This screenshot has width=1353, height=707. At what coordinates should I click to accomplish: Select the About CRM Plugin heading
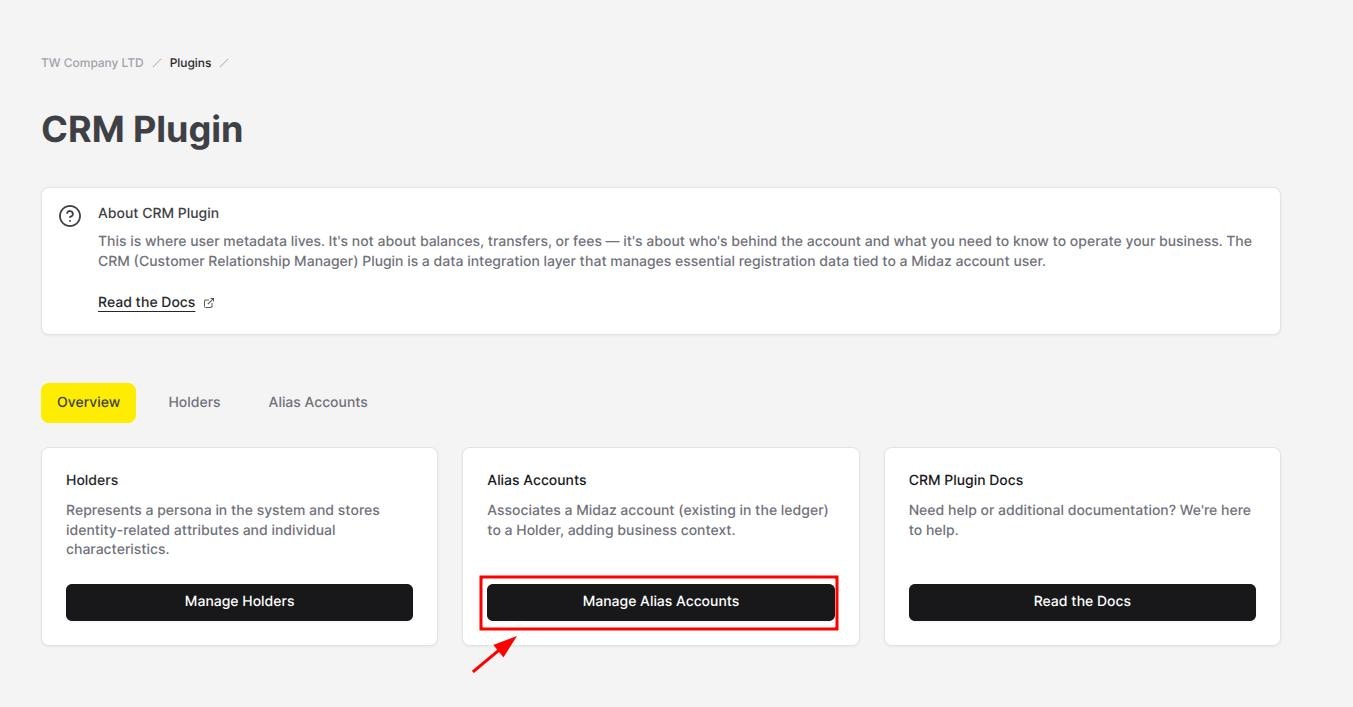pyautogui.click(x=158, y=213)
